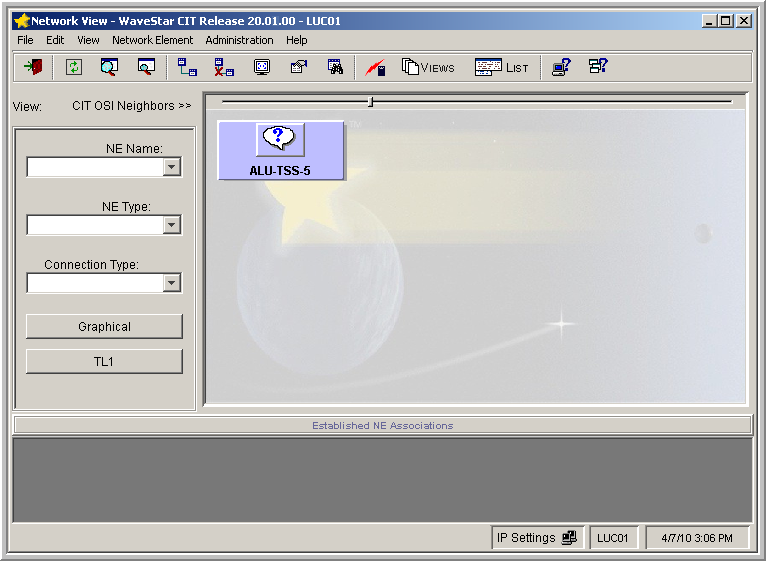
Task: Expand the NE Name dropdown
Action: (172, 167)
